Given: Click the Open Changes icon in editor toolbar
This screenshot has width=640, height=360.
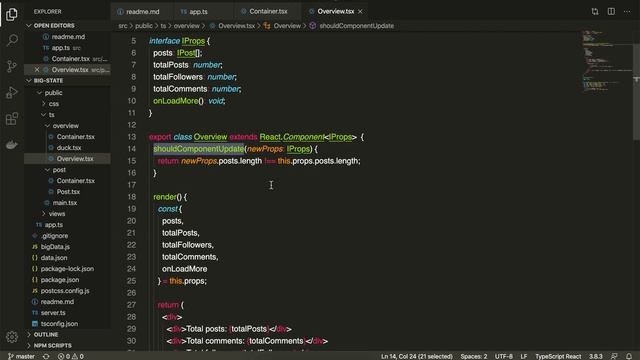Looking at the screenshot, I should (x=595, y=11).
